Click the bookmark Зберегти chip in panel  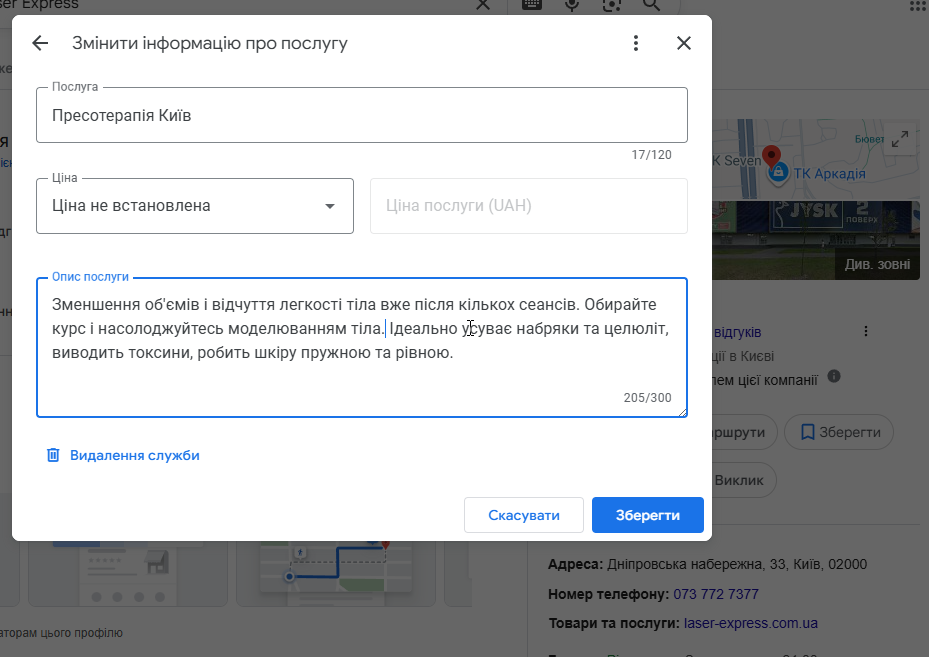click(838, 432)
